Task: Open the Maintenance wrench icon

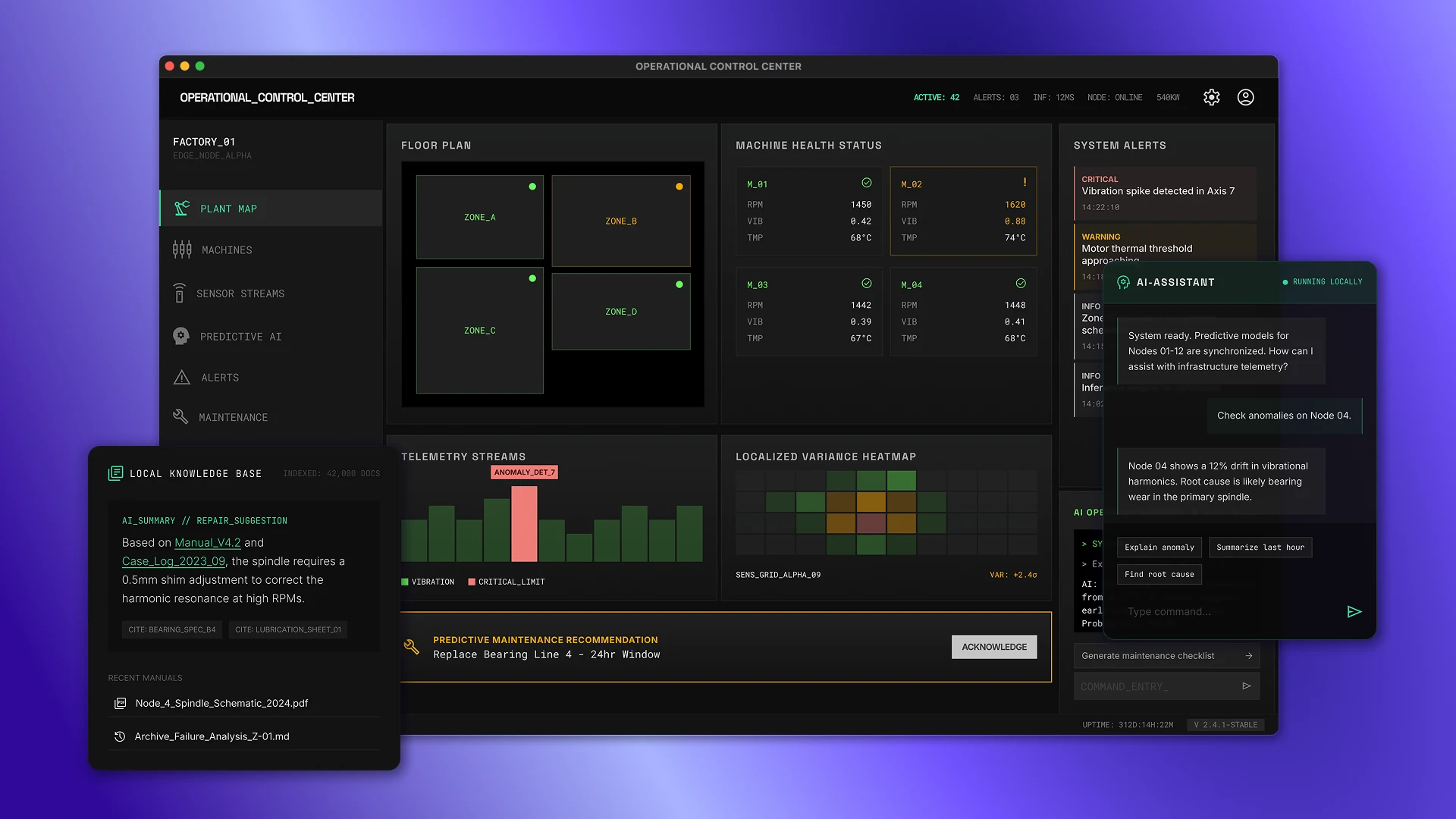Action: click(180, 417)
